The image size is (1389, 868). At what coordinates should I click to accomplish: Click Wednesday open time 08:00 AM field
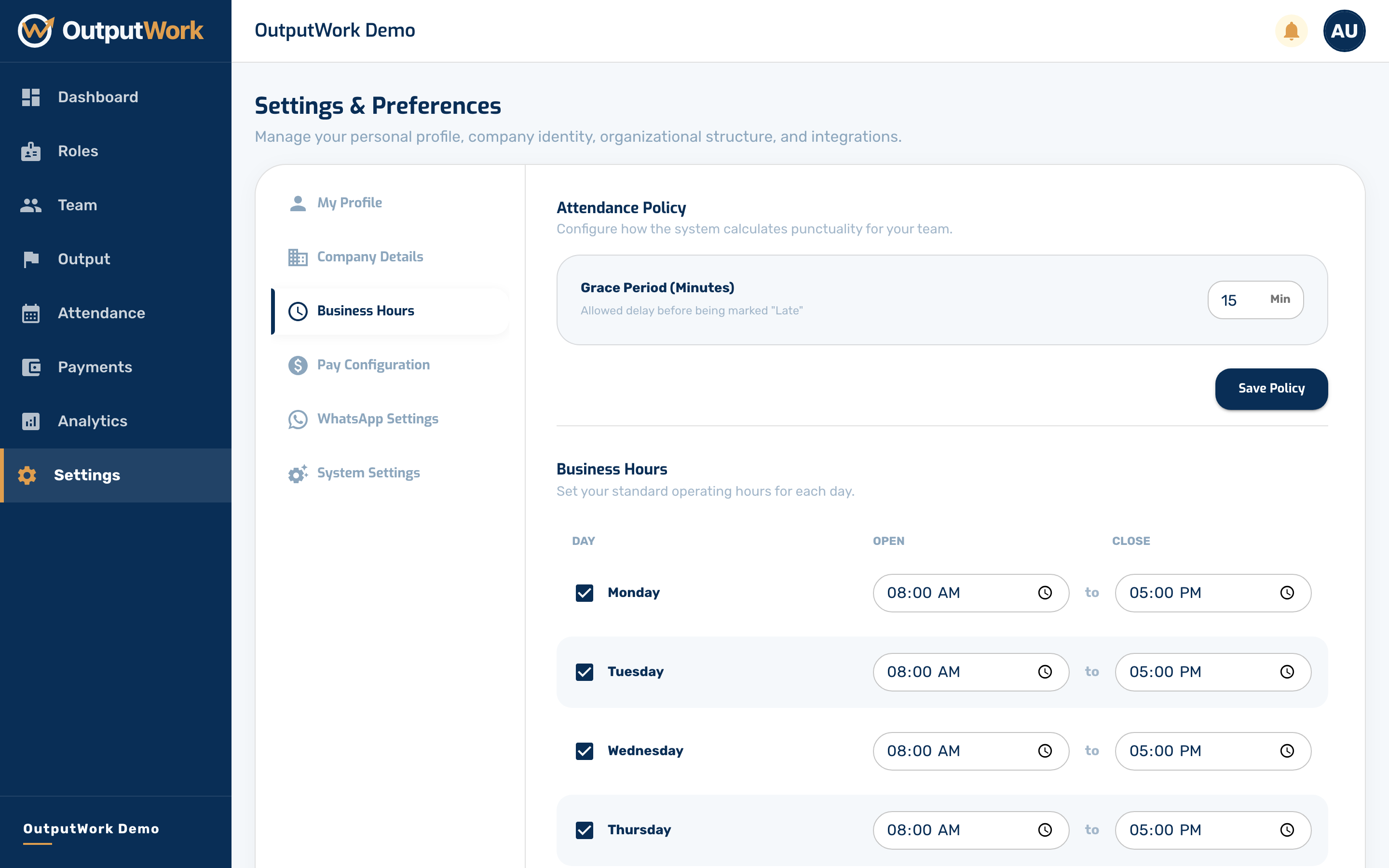[970, 751]
